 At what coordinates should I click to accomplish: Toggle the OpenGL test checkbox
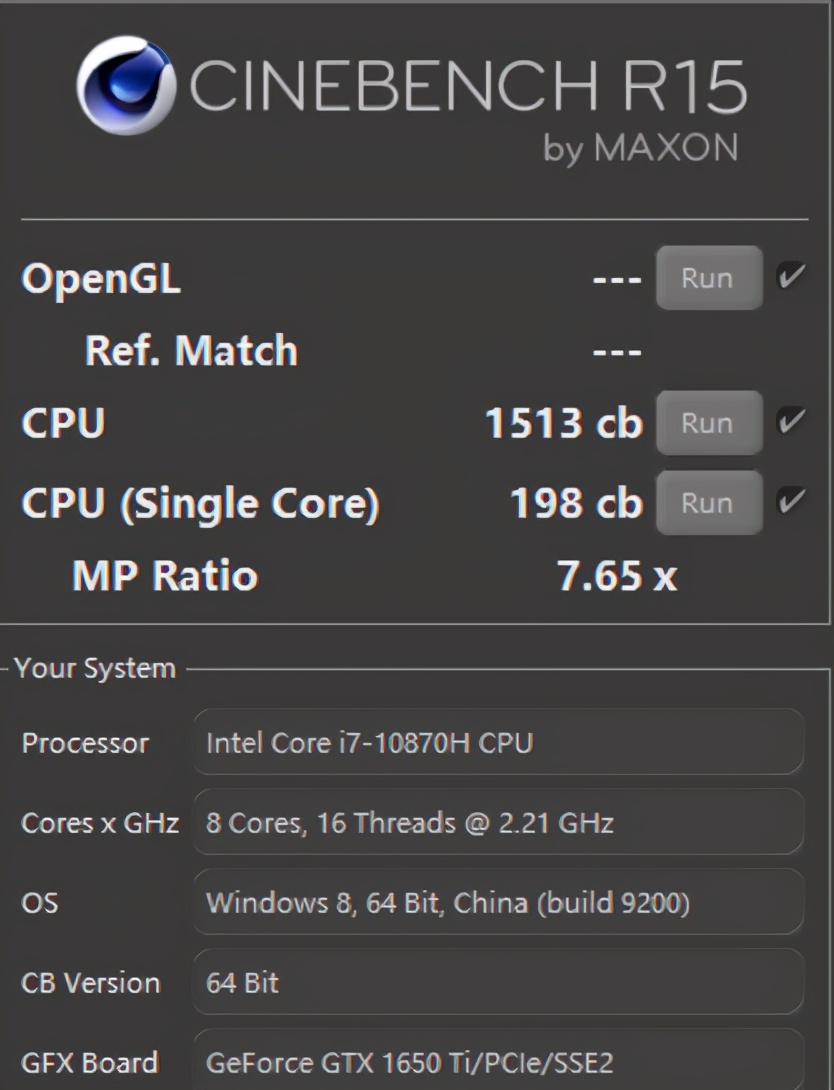point(791,277)
